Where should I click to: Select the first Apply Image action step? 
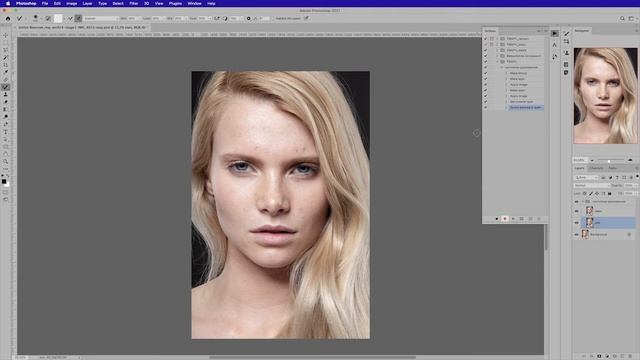[518, 84]
